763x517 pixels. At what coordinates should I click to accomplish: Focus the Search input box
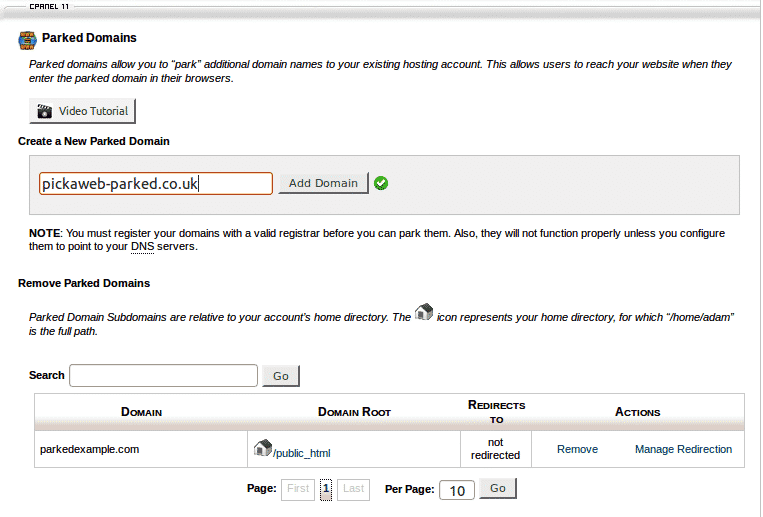pyautogui.click(x=163, y=375)
